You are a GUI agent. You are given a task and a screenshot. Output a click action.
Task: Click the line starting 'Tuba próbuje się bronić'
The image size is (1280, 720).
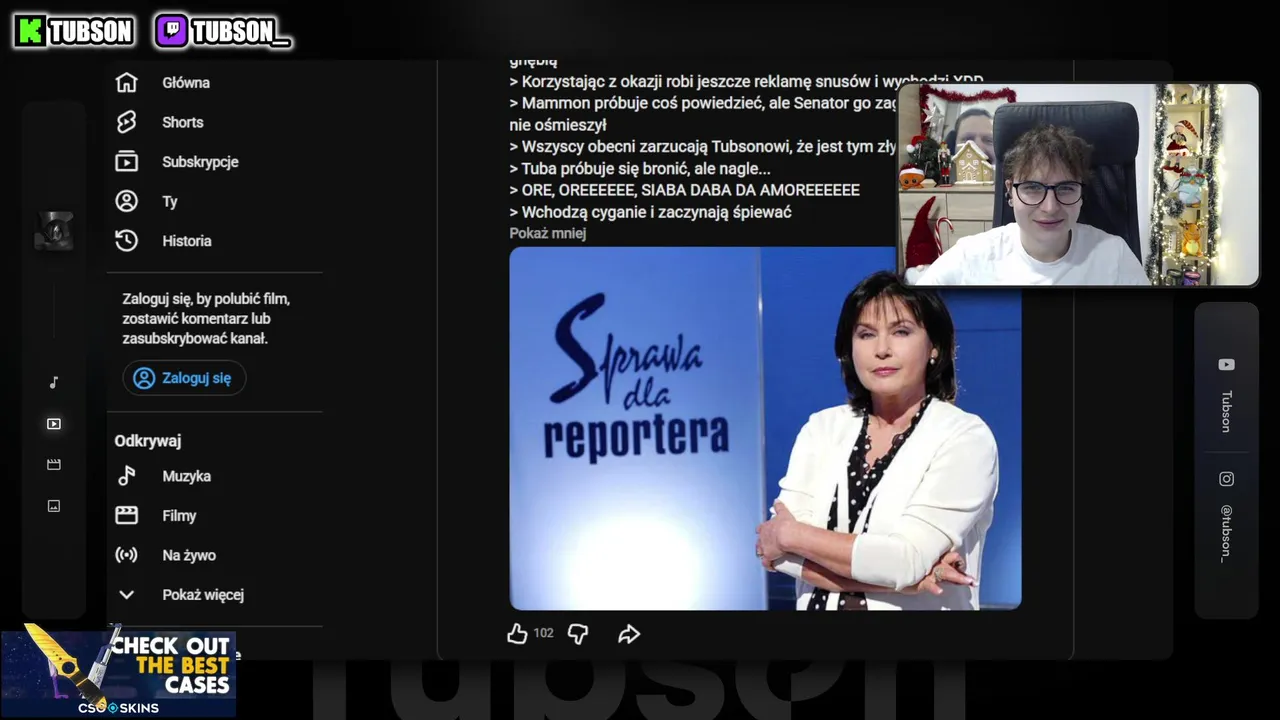pos(640,169)
